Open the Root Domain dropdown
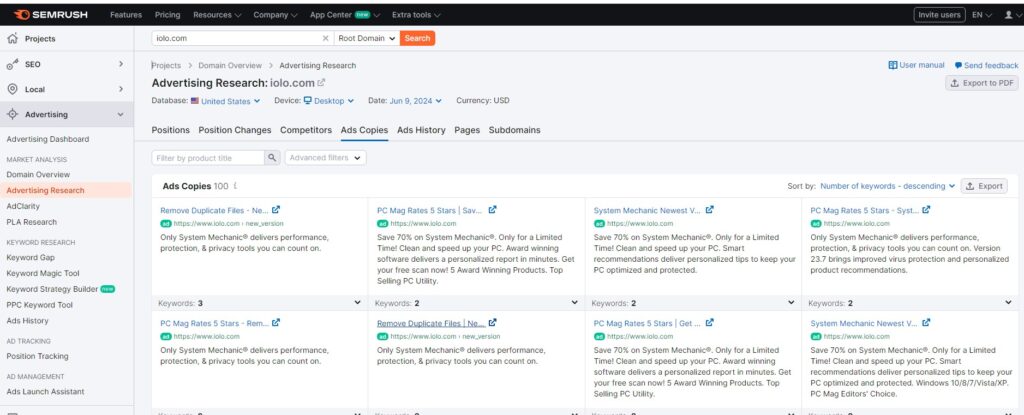This screenshot has height=415, width=1024. [x=367, y=39]
